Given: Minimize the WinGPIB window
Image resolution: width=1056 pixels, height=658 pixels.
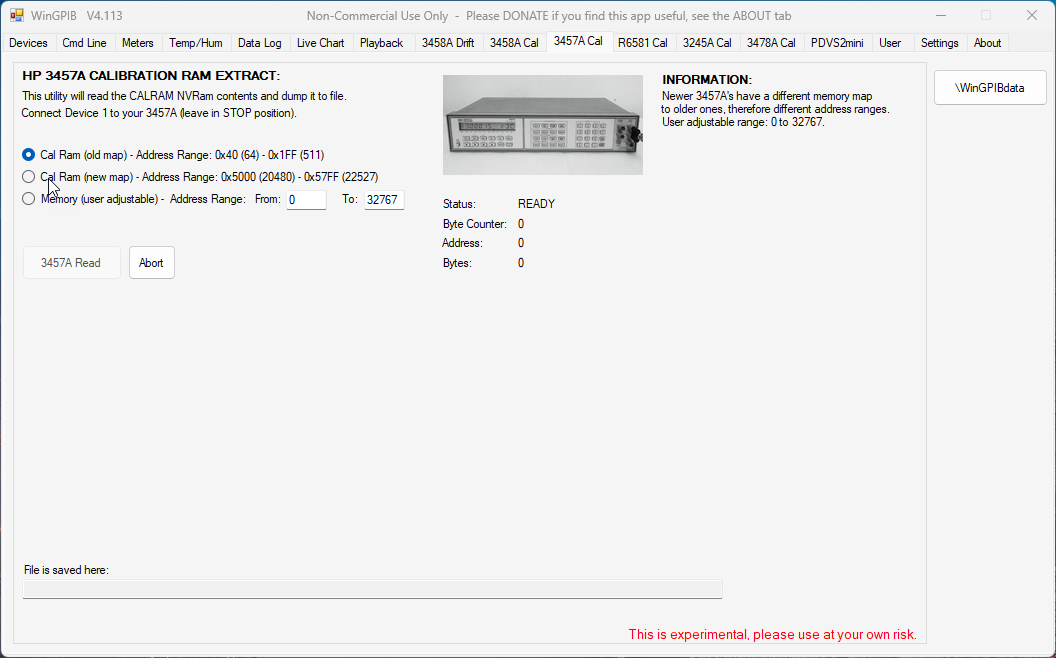Looking at the screenshot, I should 941,15.
